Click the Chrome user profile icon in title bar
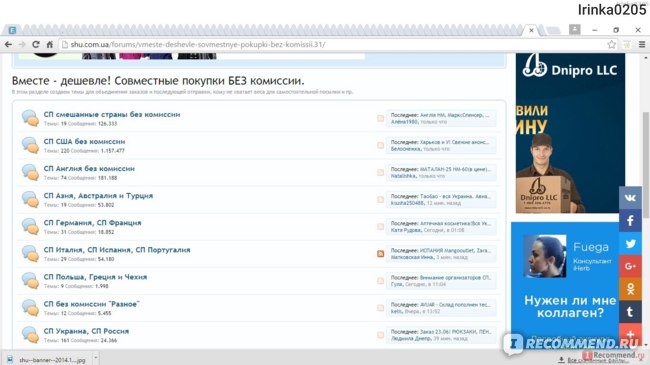This screenshot has width=650, height=365. click(575, 29)
